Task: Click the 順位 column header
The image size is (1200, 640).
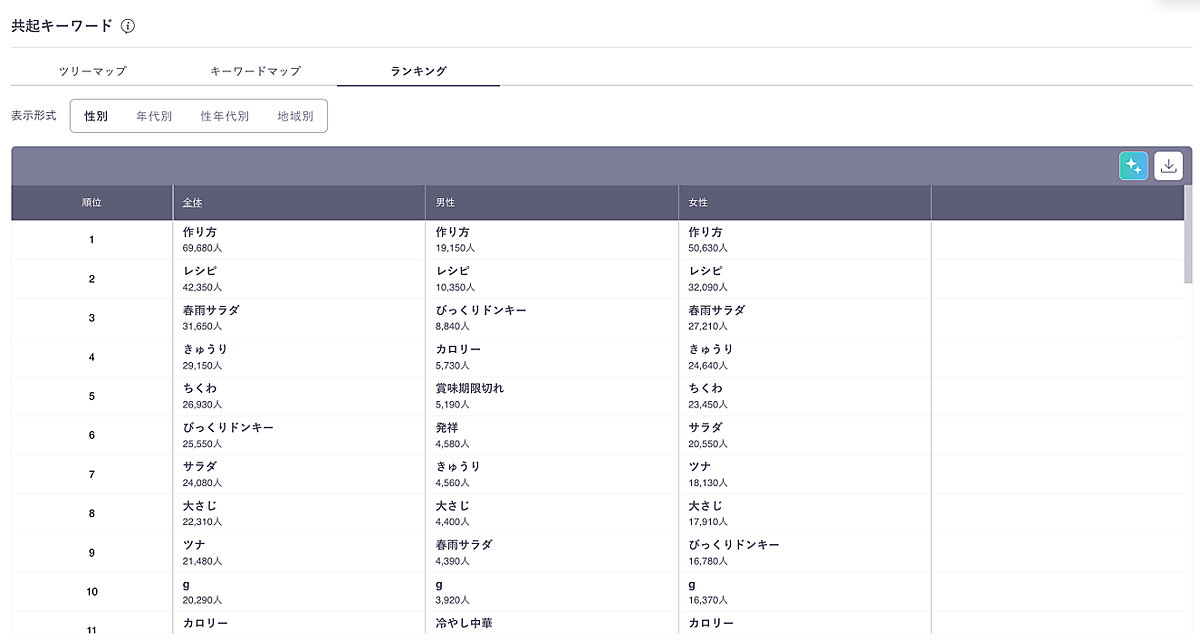Action: tap(92, 203)
